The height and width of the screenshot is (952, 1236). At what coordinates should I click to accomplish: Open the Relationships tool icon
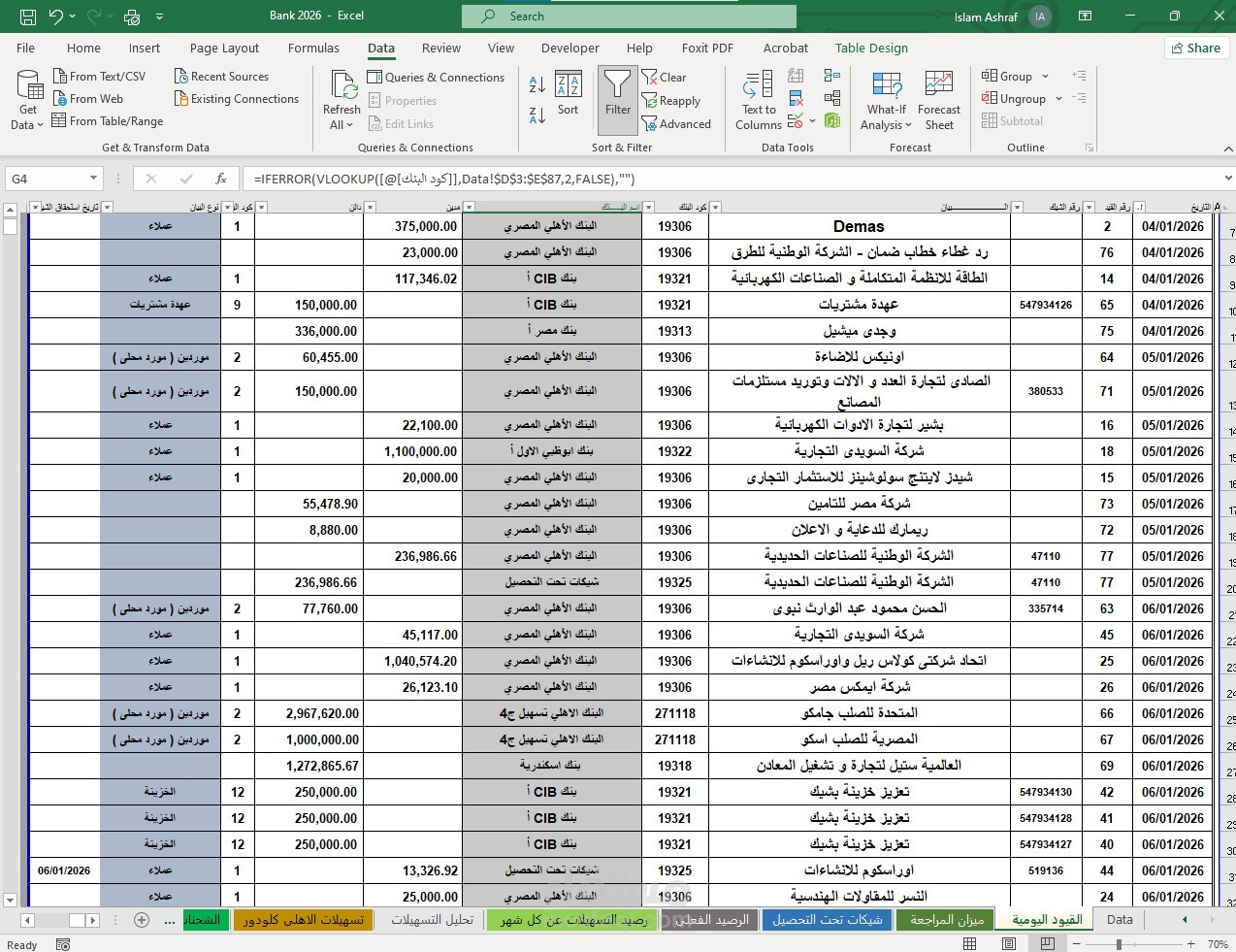click(x=832, y=98)
